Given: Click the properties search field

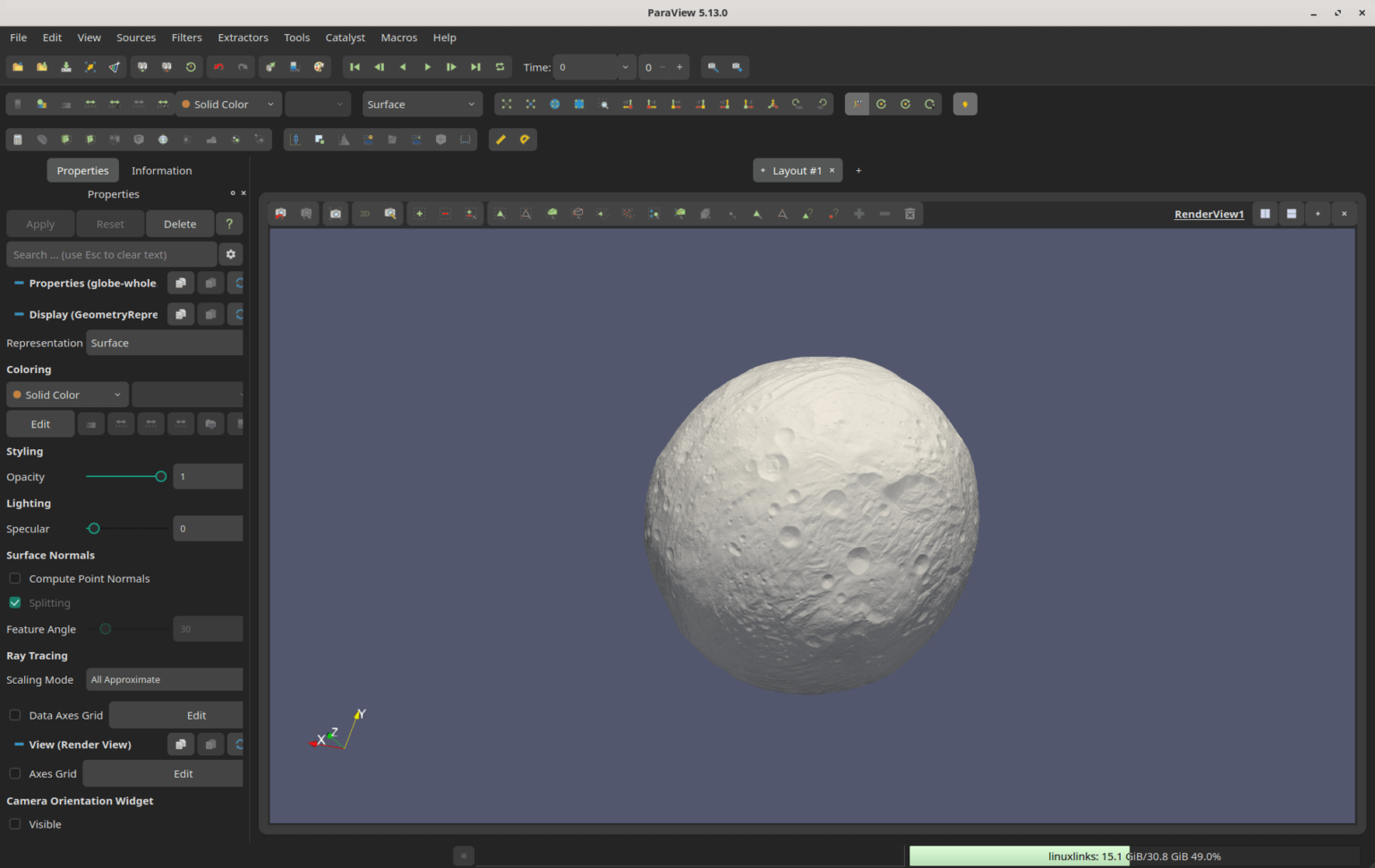Looking at the screenshot, I should pyautogui.click(x=111, y=254).
